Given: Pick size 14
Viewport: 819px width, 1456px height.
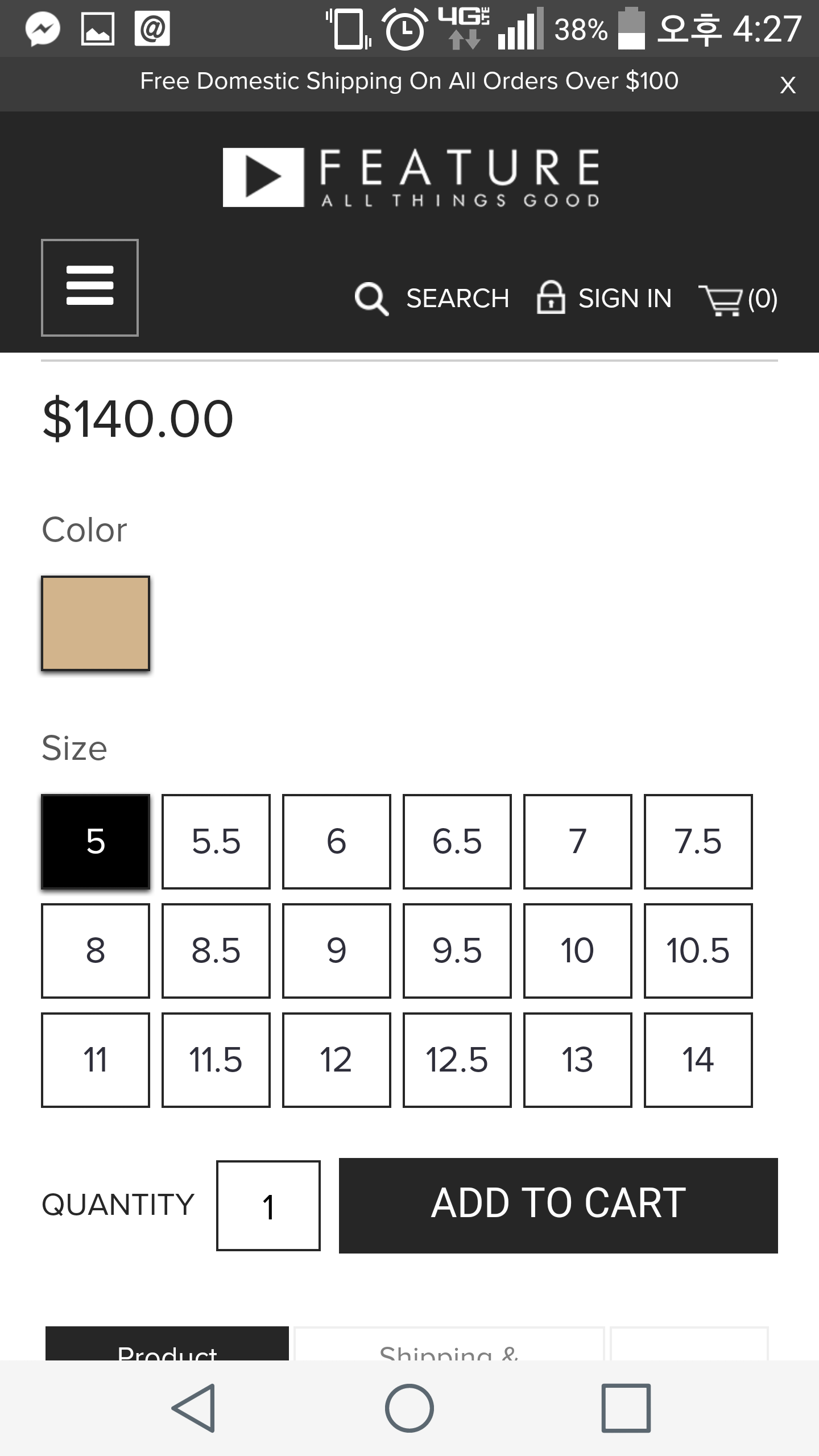Looking at the screenshot, I should click(x=698, y=1060).
